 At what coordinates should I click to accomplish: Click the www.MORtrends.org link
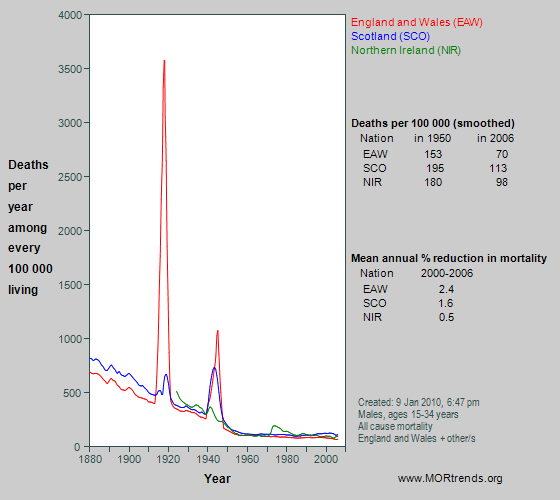click(450, 478)
